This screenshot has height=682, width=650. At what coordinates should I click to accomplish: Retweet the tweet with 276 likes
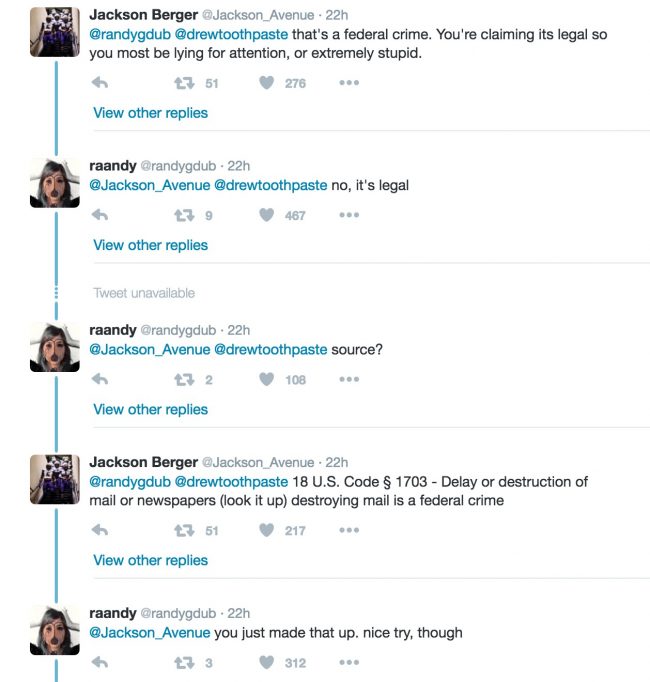184,83
